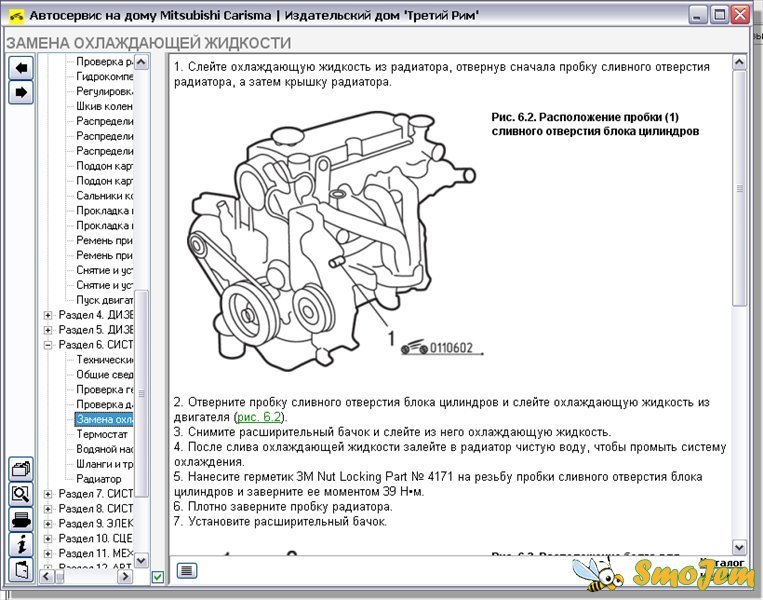Print the page using printer icon
The image size is (763, 600).
click(x=20, y=519)
